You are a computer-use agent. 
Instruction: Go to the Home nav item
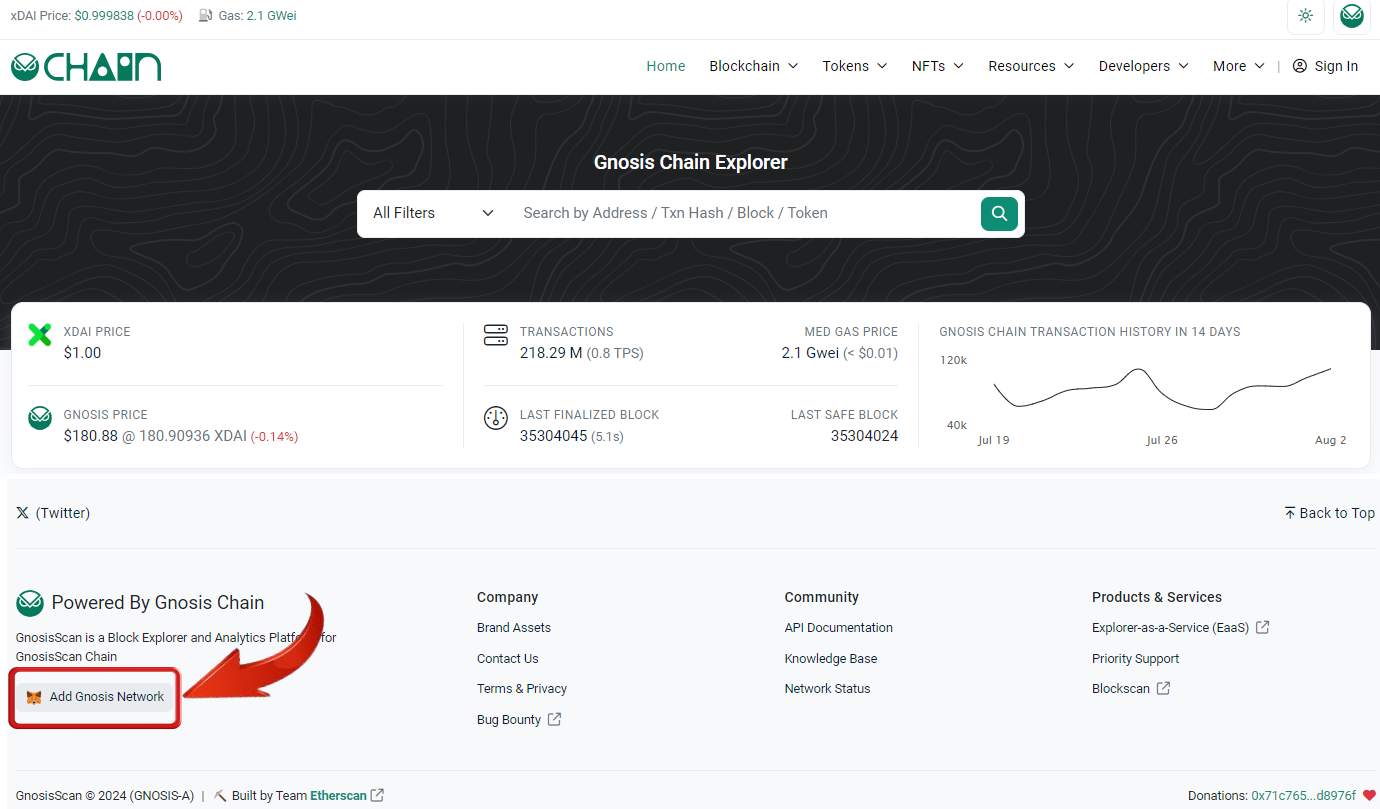tap(666, 66)
